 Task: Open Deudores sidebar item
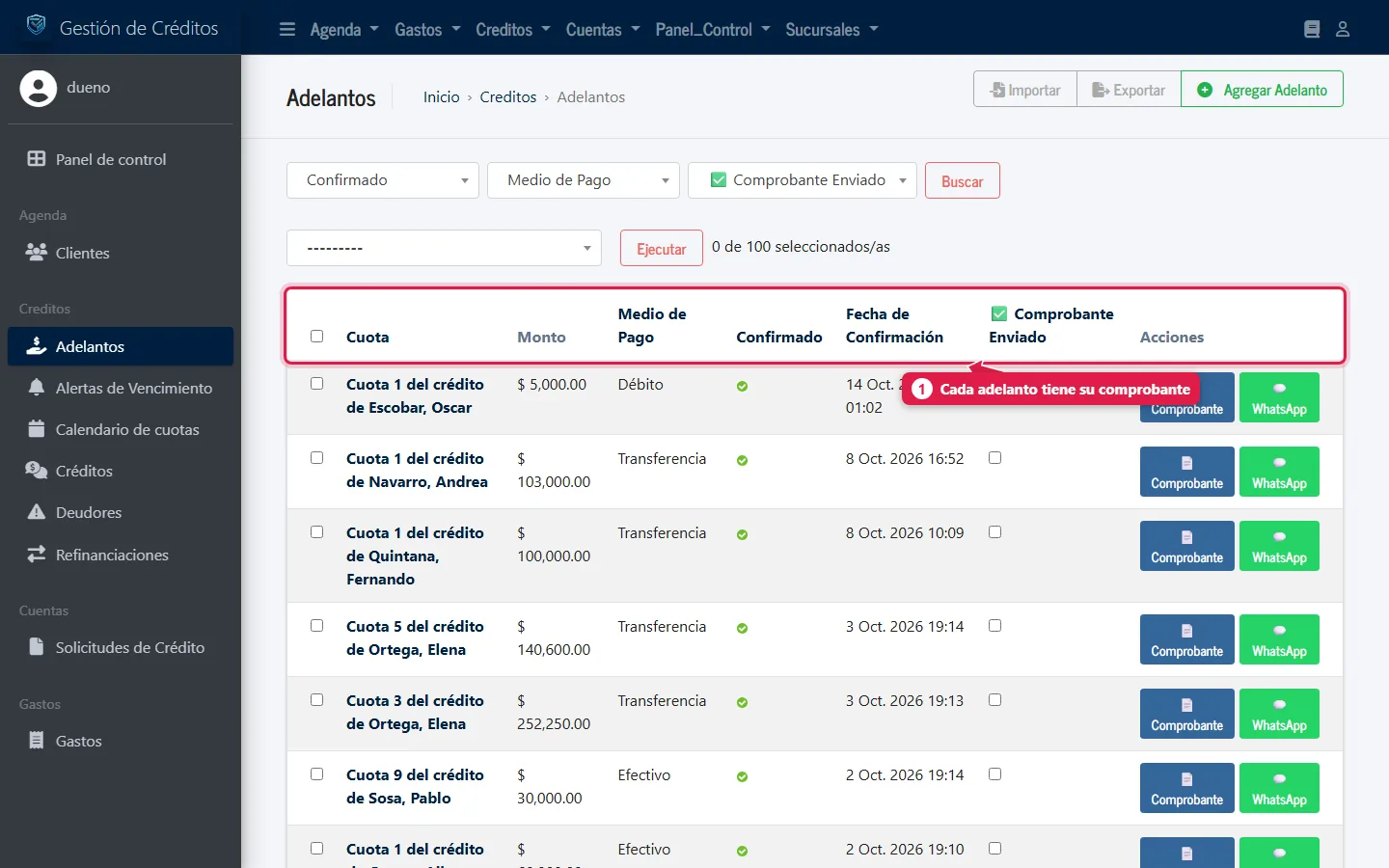tap(121, 512)
